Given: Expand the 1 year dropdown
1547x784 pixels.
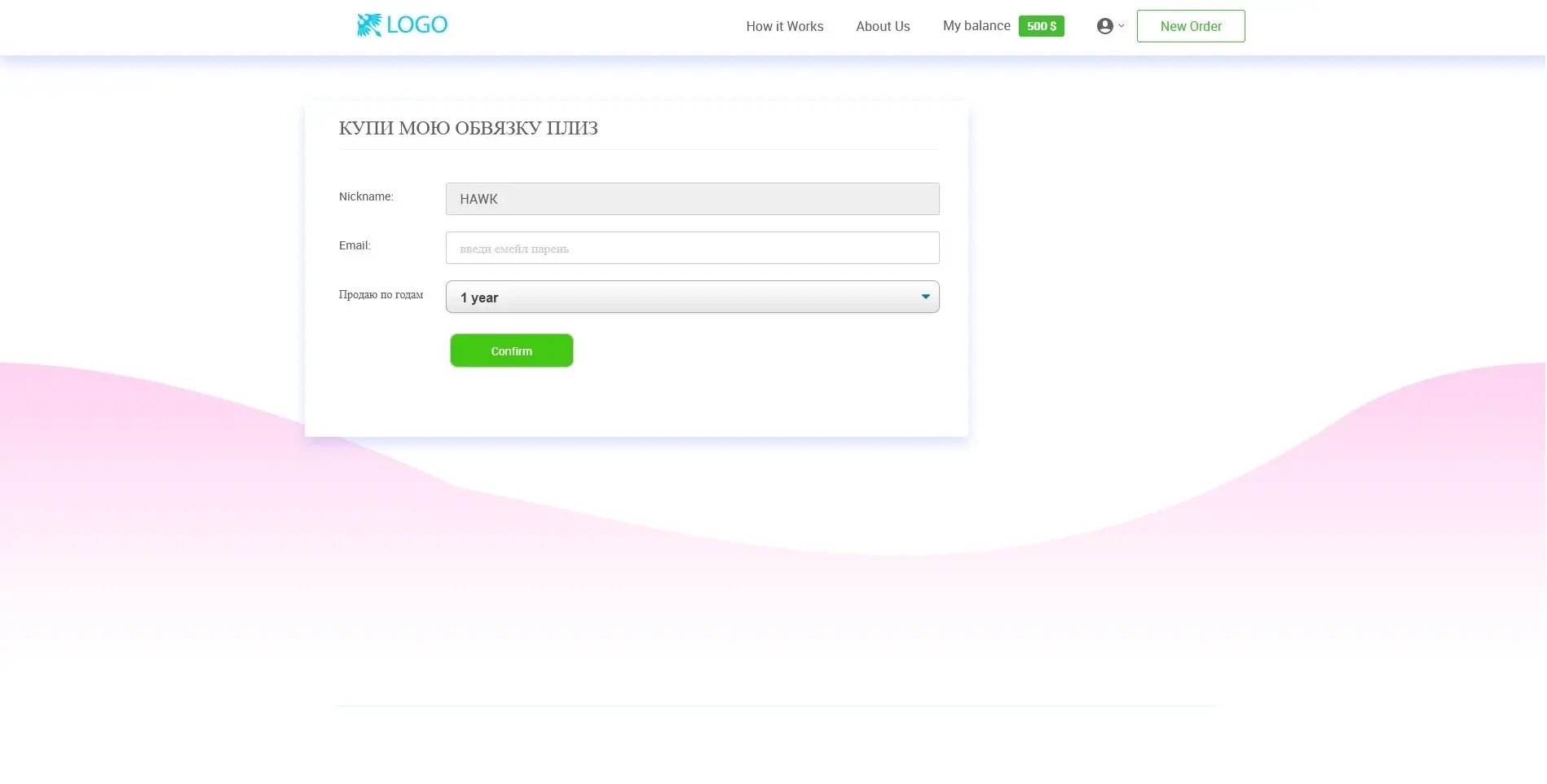Looking at the screenshot, I should click(x=692, y=297).
